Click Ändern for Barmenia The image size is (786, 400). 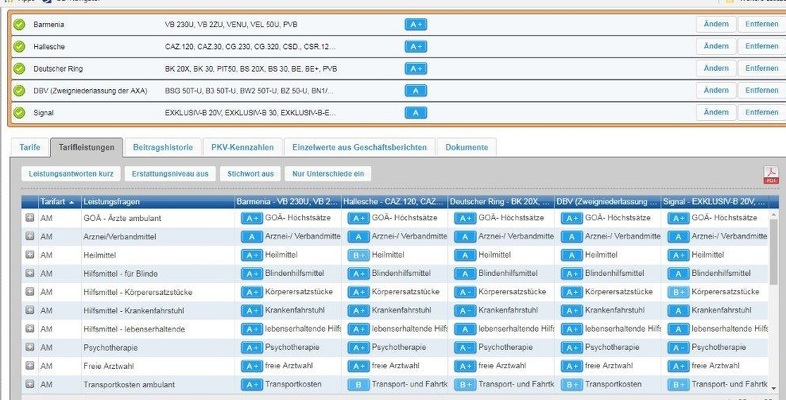click(x=716, y=24)
